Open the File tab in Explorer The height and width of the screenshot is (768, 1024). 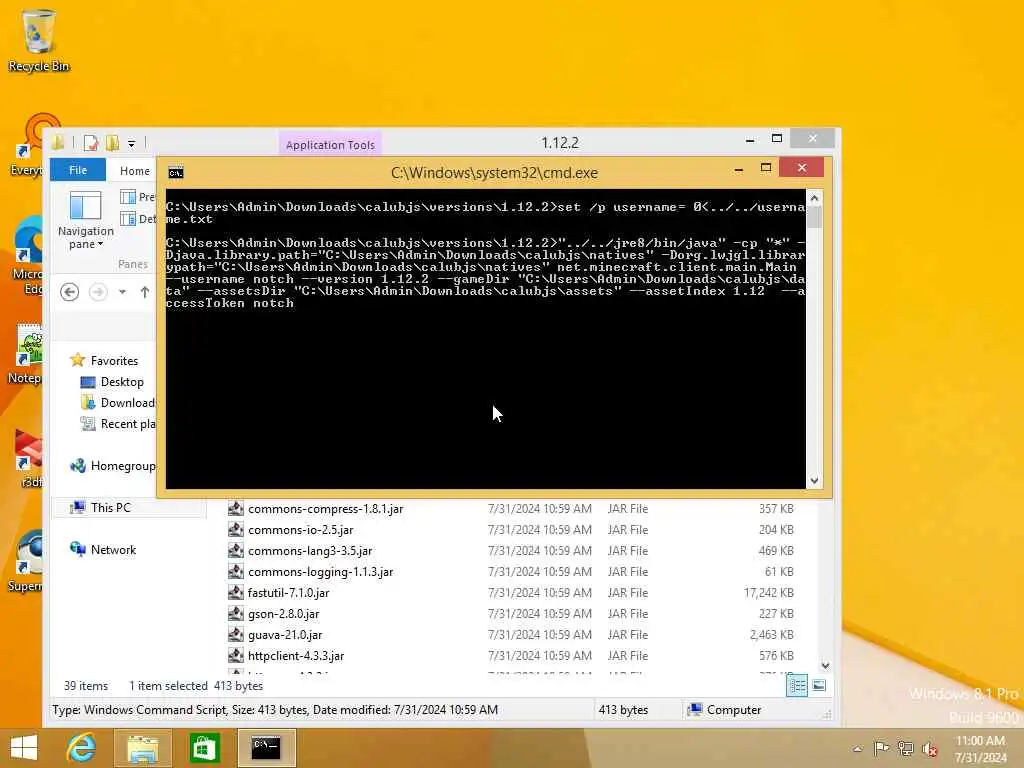coord(78,170)
